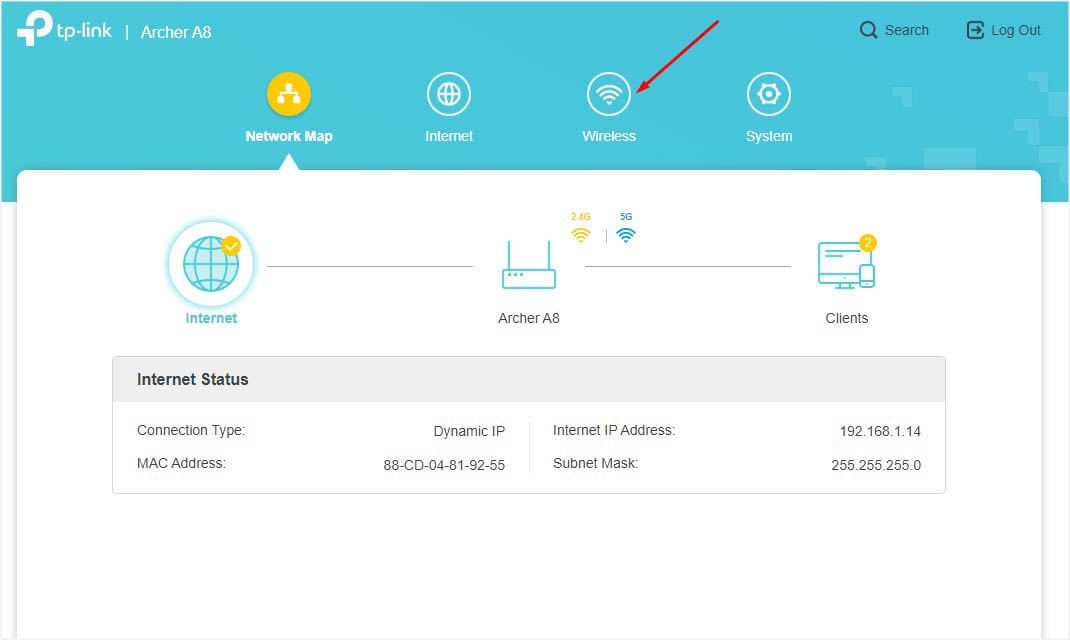Click the Log Out text link
1070x640 pixels.
(x=1015, y=30)
